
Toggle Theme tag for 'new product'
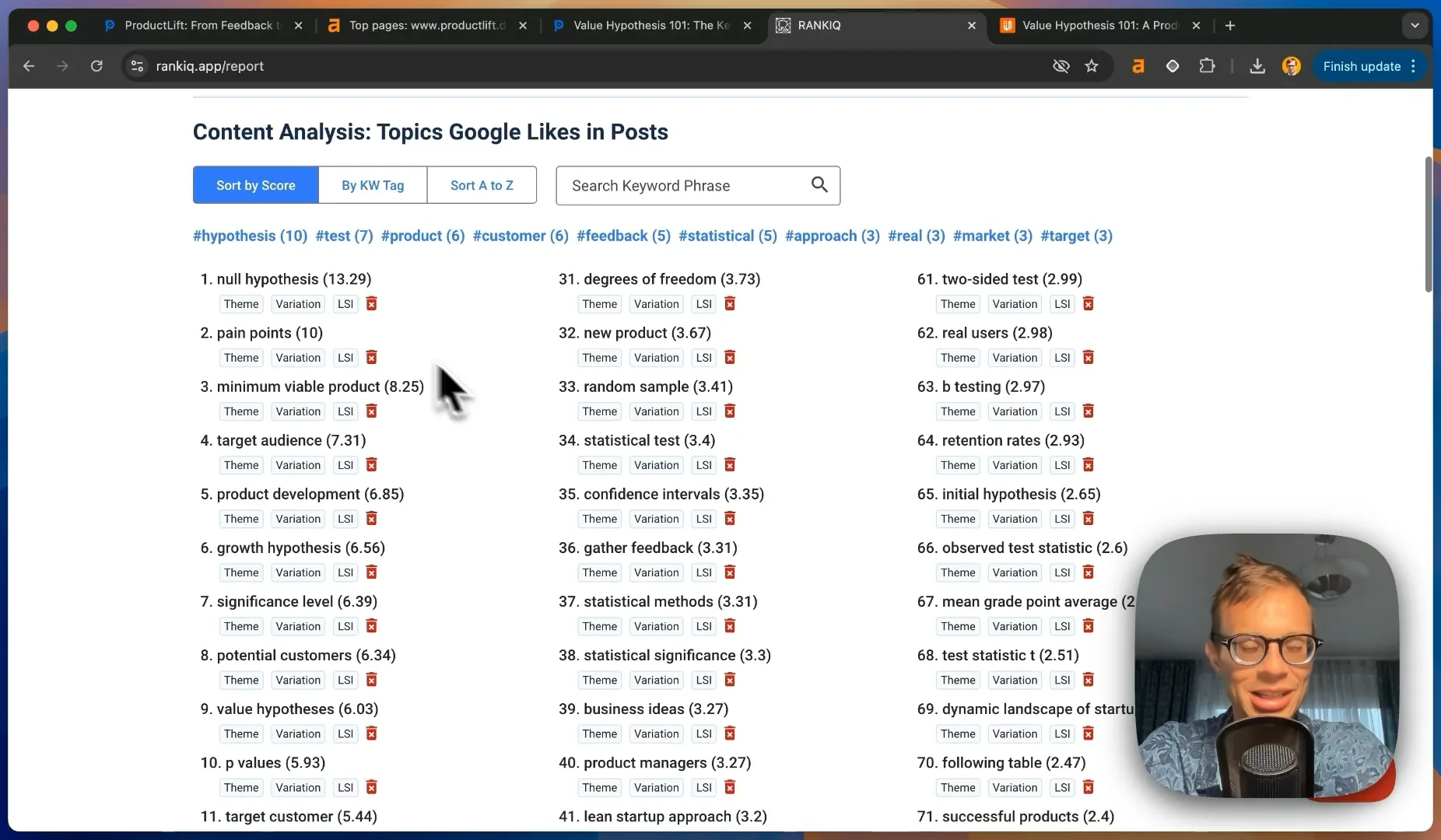(599, 357)
